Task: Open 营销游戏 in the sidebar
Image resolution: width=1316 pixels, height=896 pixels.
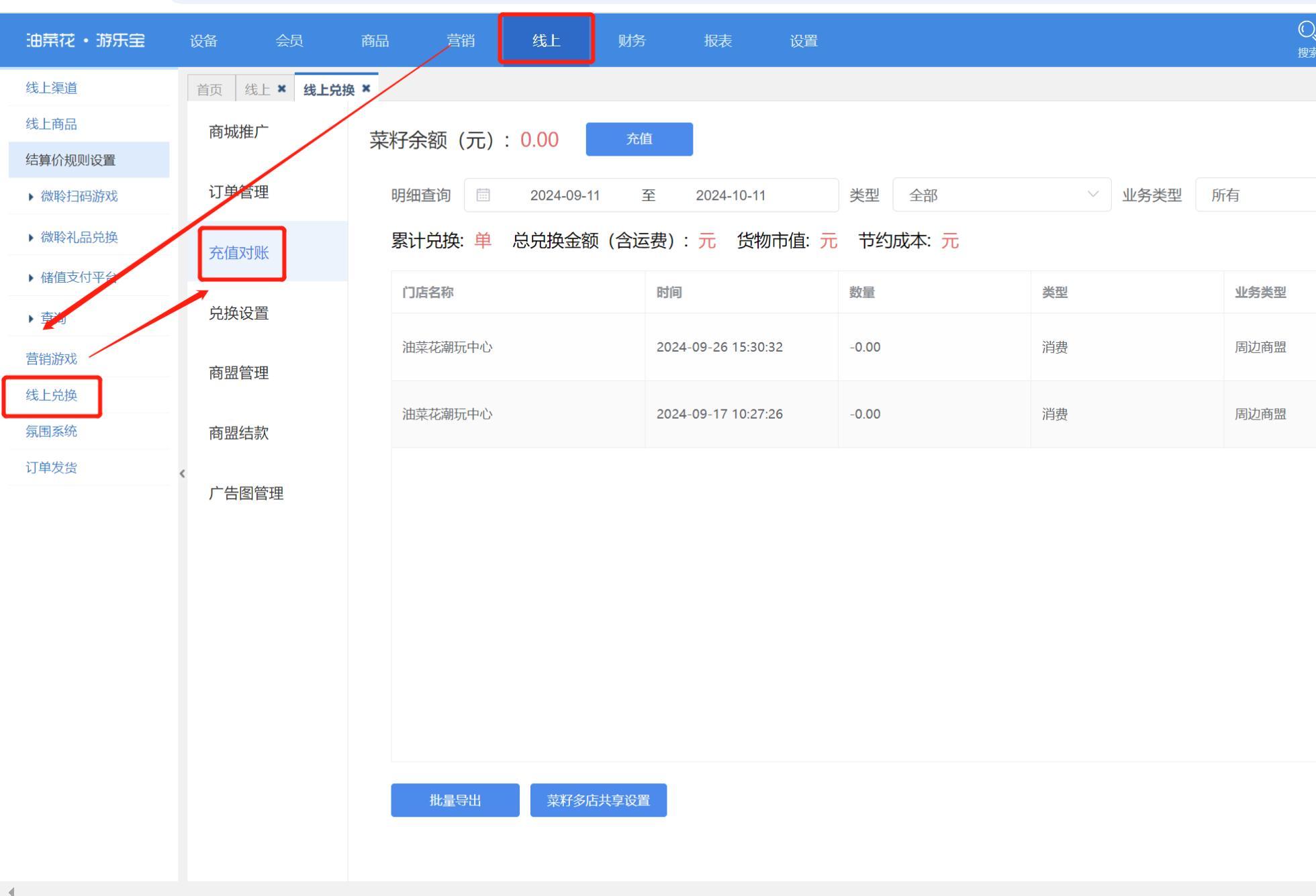Action: 52,359
